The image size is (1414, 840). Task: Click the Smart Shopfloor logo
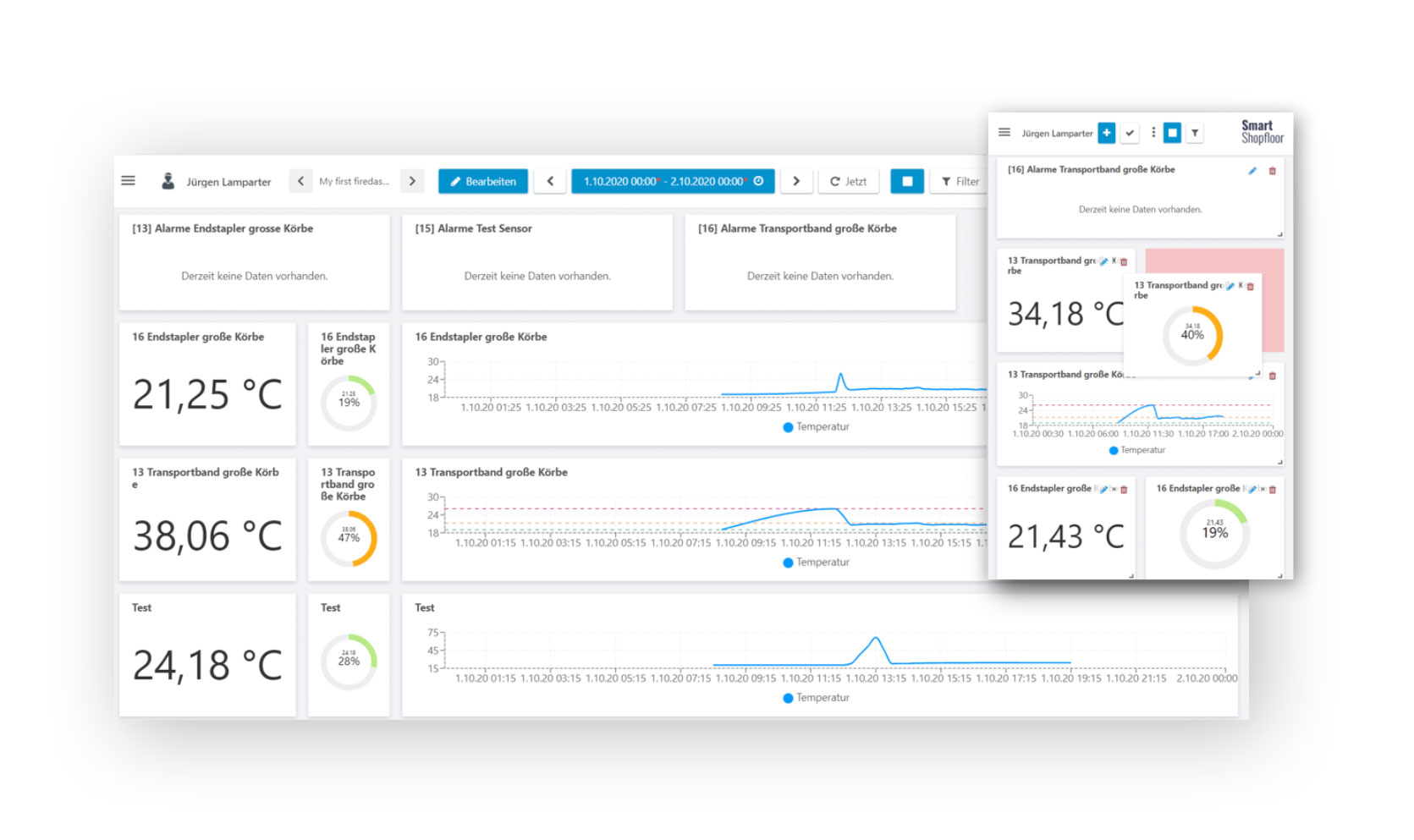click(x=1262, y=132)
